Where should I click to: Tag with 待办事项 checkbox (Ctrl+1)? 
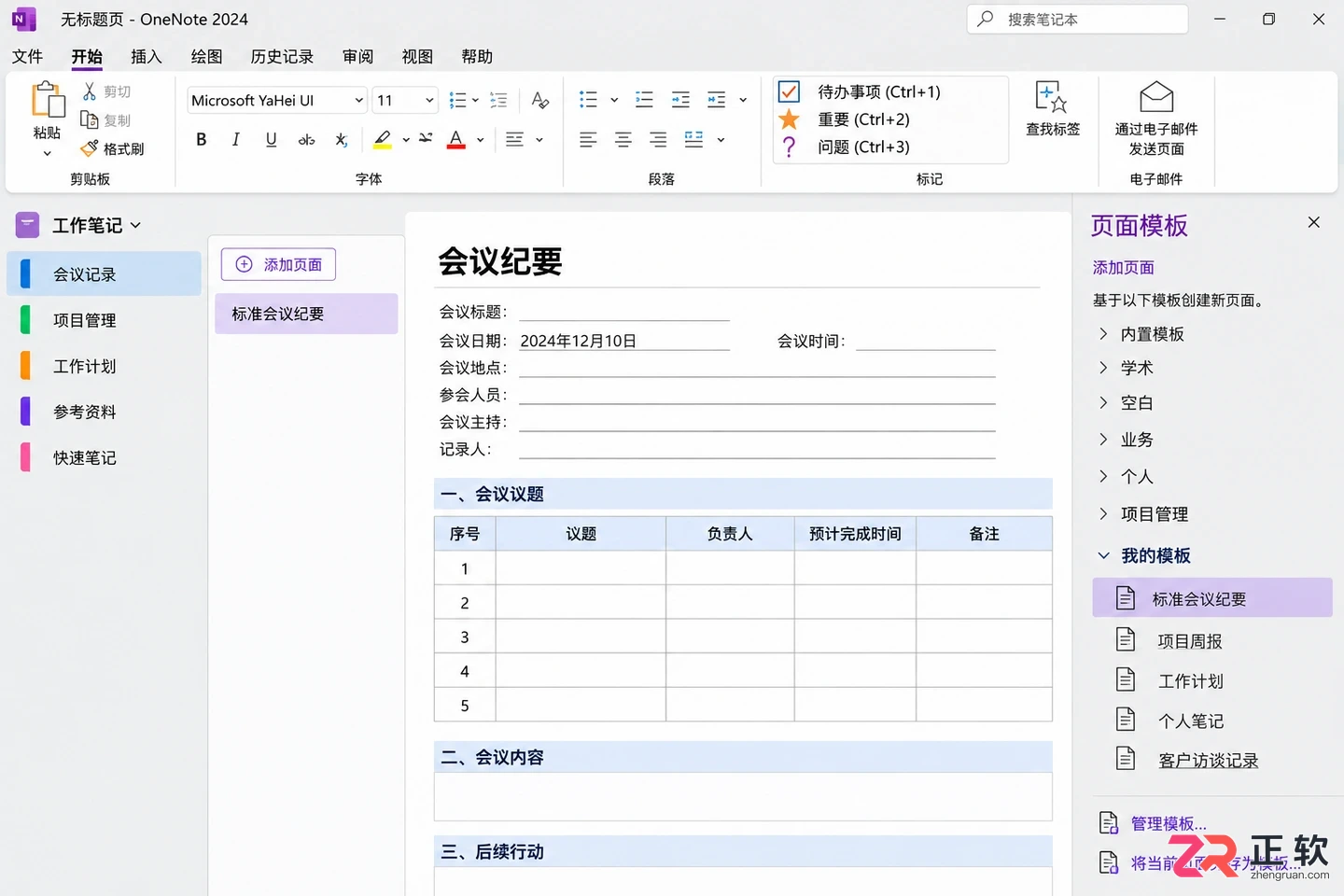[789, 91]
